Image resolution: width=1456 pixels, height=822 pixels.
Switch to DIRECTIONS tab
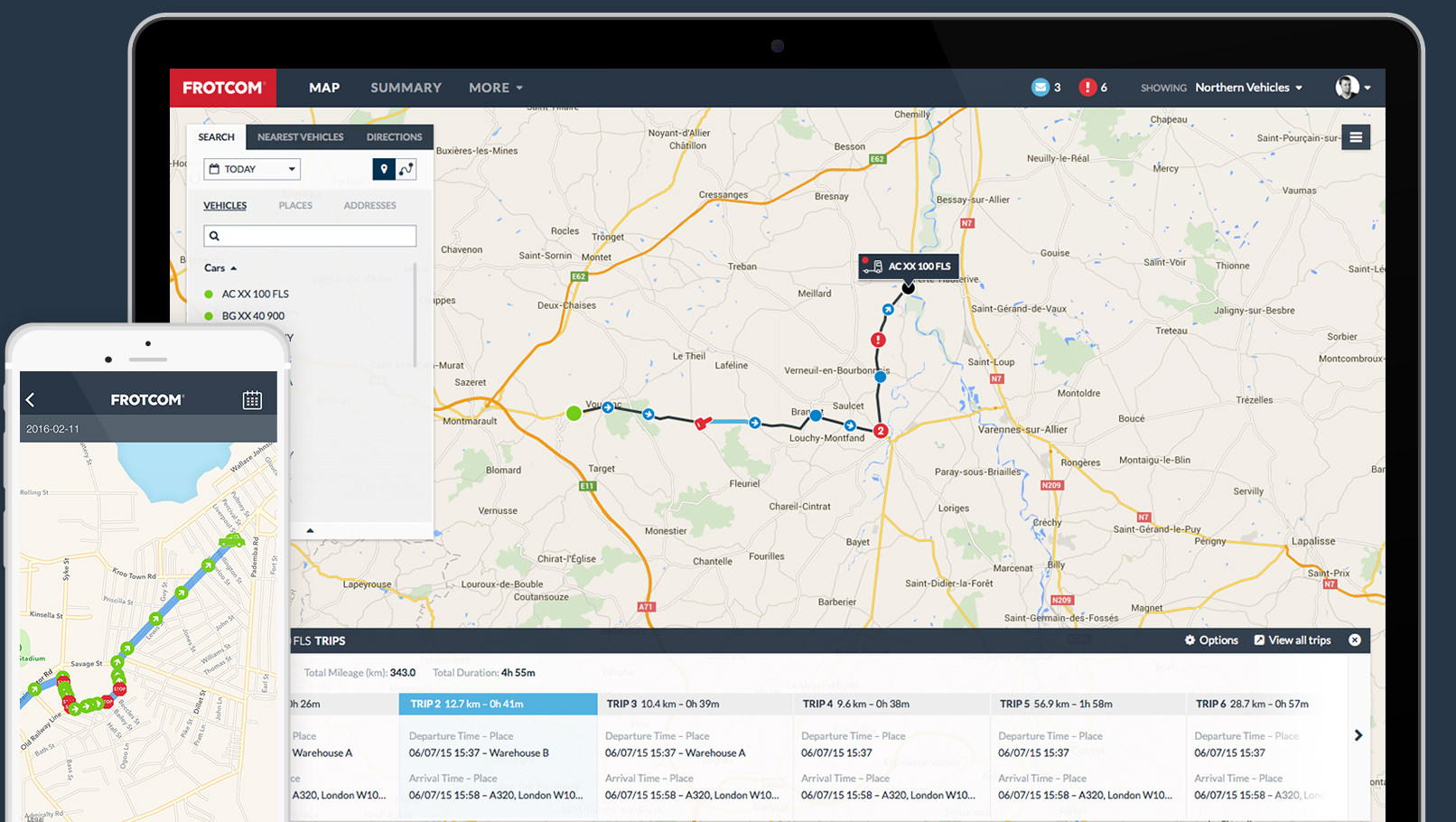tap(394, 137)
